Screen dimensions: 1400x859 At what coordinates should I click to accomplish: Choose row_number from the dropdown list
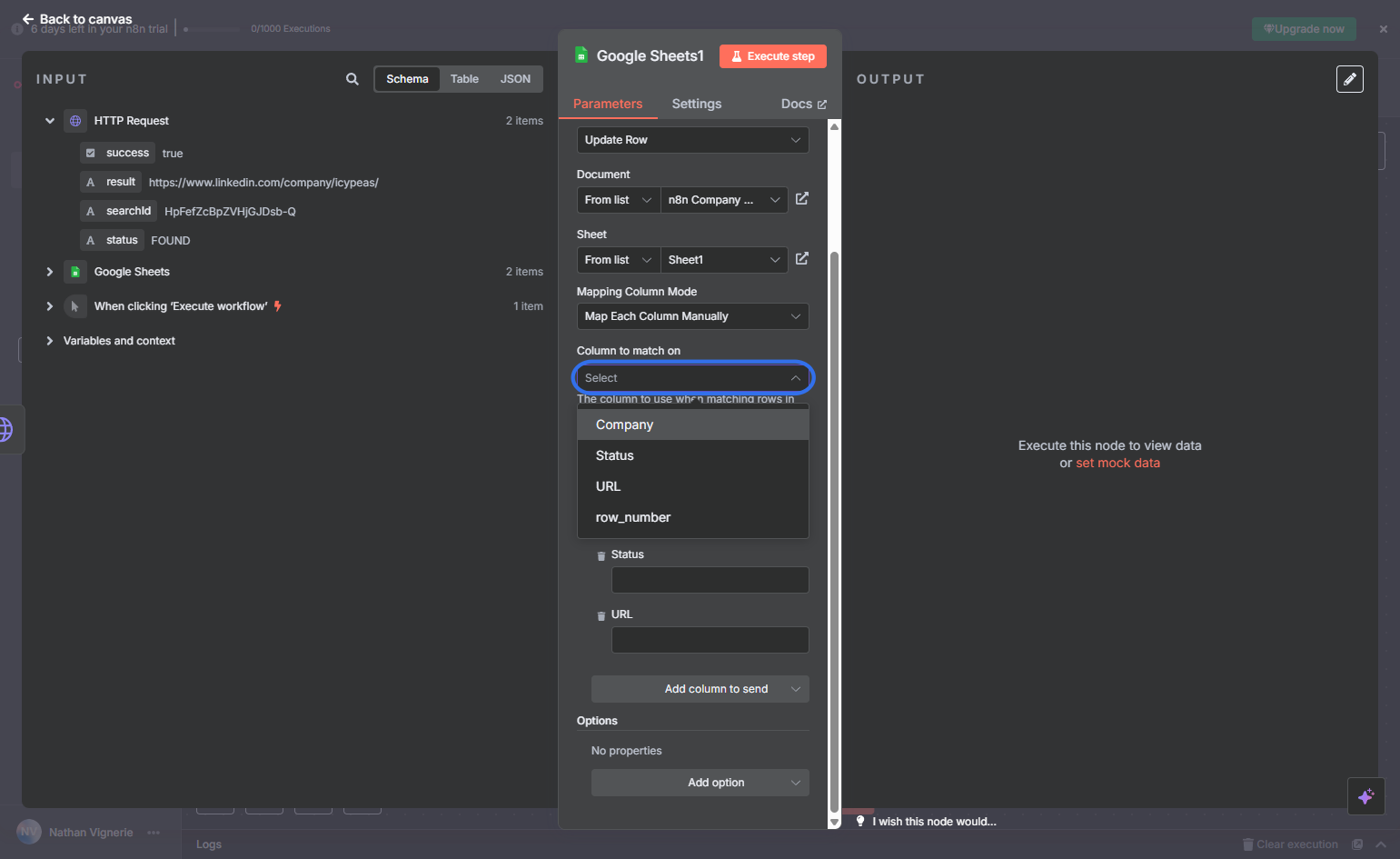point(692,517)
